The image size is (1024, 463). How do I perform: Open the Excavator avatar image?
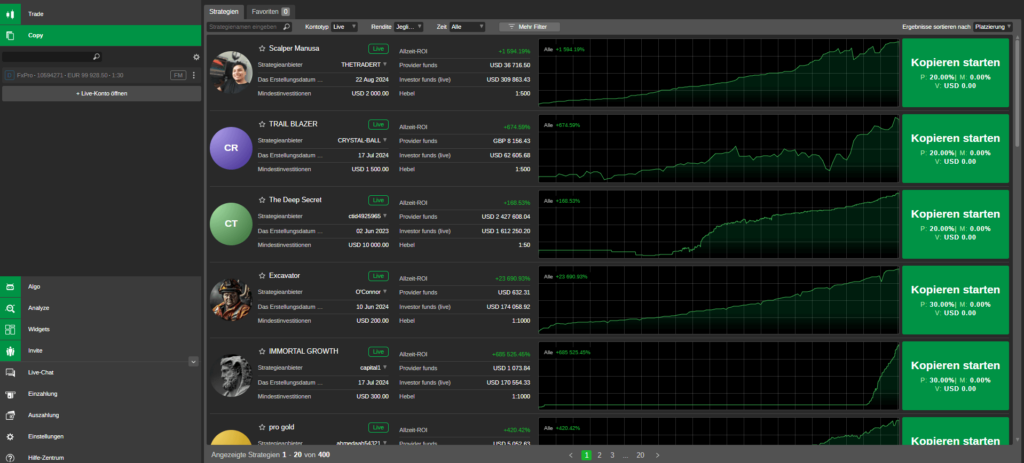click(231, 300)
